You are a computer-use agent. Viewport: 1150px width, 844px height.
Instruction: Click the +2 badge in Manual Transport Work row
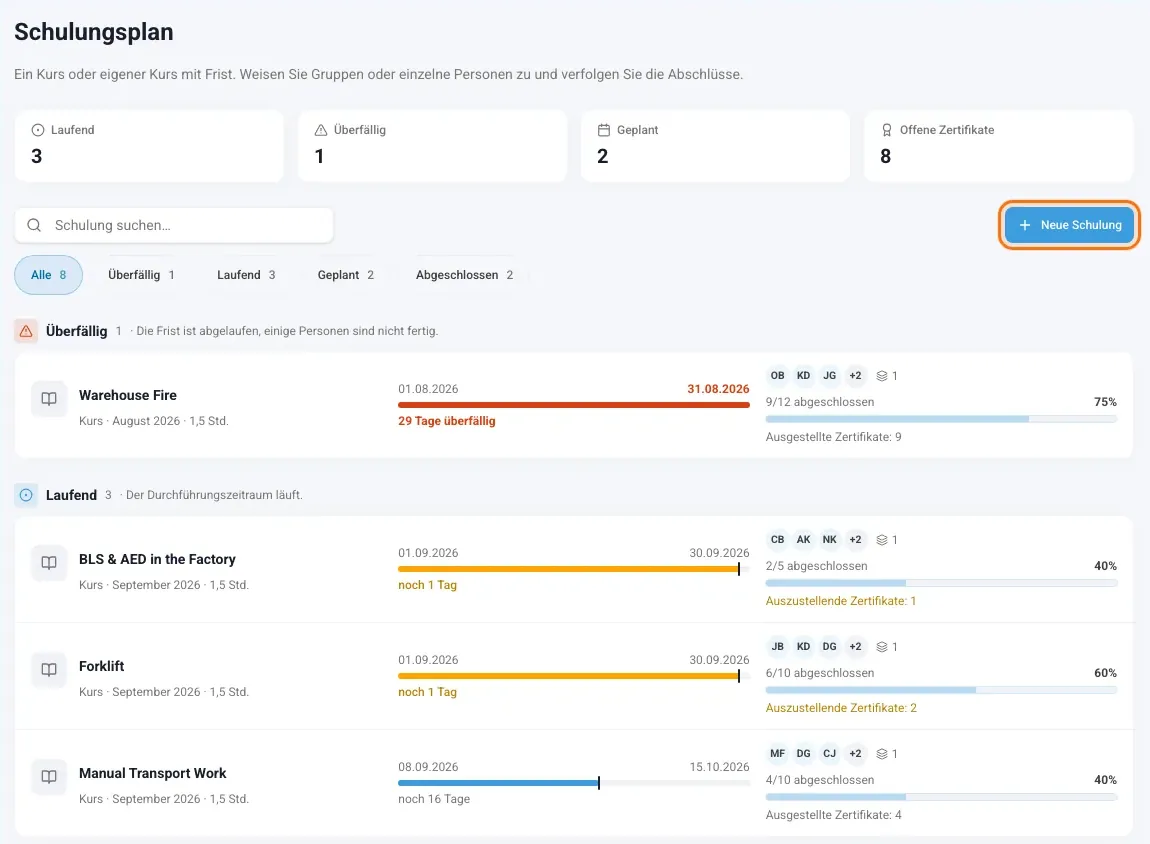coord(855,754)
